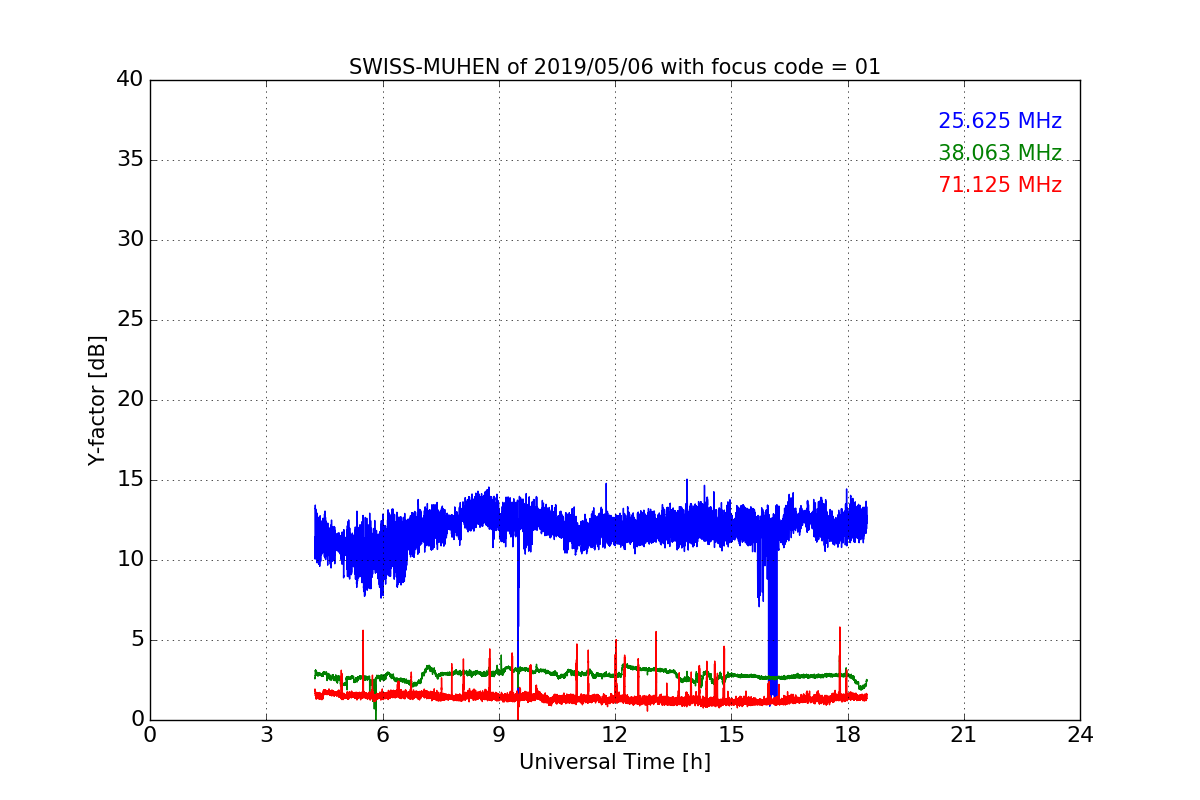Click the x-axis tick label 24
Screen dimensions: 1200x800
[1080, 735]
